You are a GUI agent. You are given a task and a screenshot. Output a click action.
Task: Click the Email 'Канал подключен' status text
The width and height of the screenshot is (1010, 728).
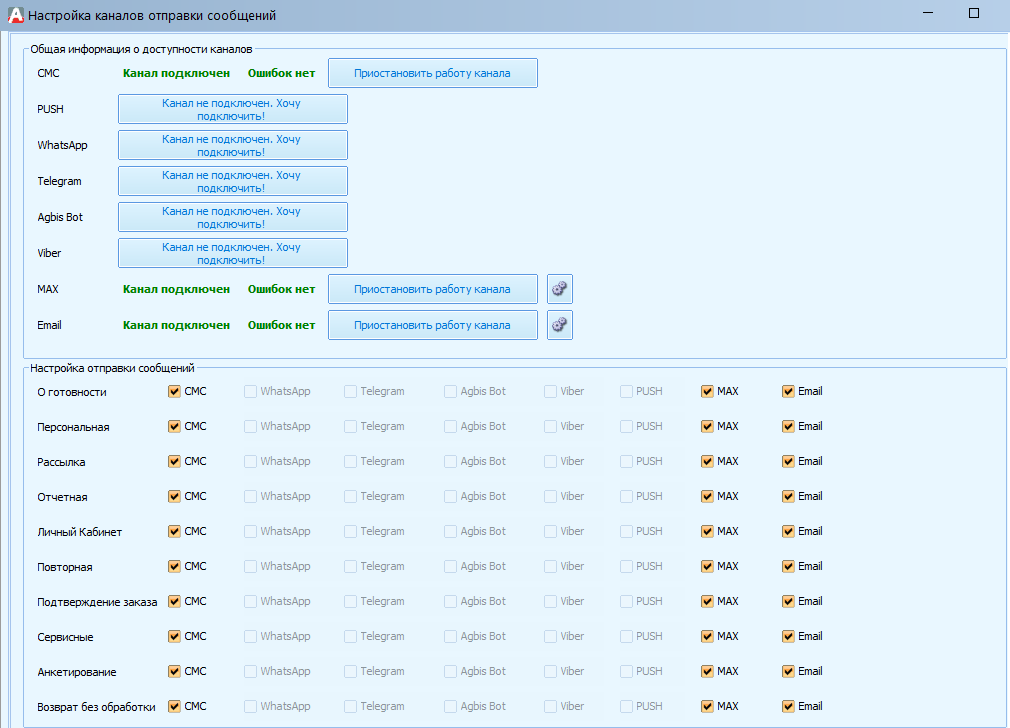pos(176,325)
